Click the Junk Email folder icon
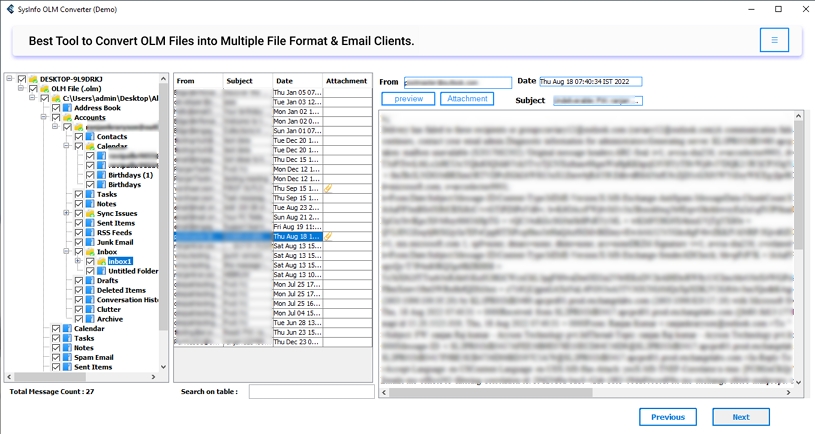The width and height of the screenshot is (815, 434). pos(90,242)
